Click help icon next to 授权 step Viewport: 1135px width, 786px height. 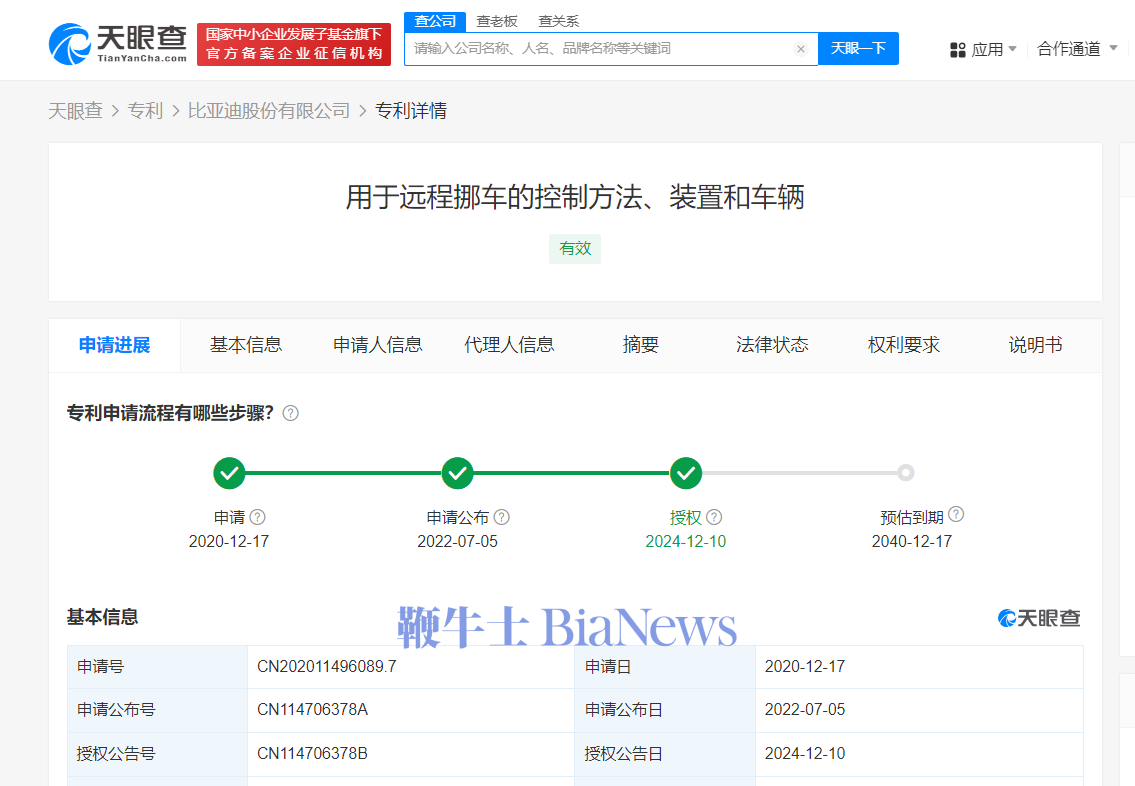(x=714, y=517)
